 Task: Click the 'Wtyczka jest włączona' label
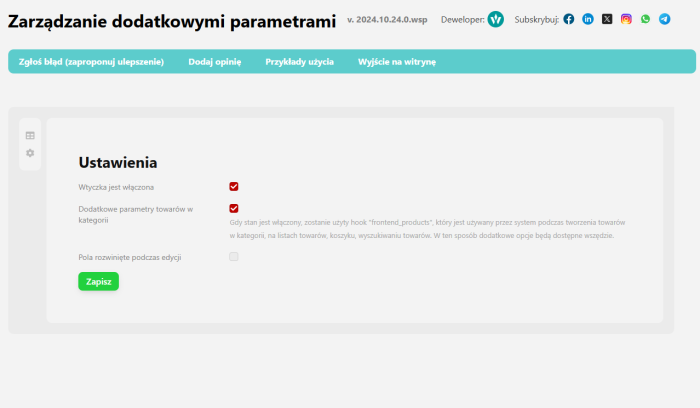[x=116, y=187]
